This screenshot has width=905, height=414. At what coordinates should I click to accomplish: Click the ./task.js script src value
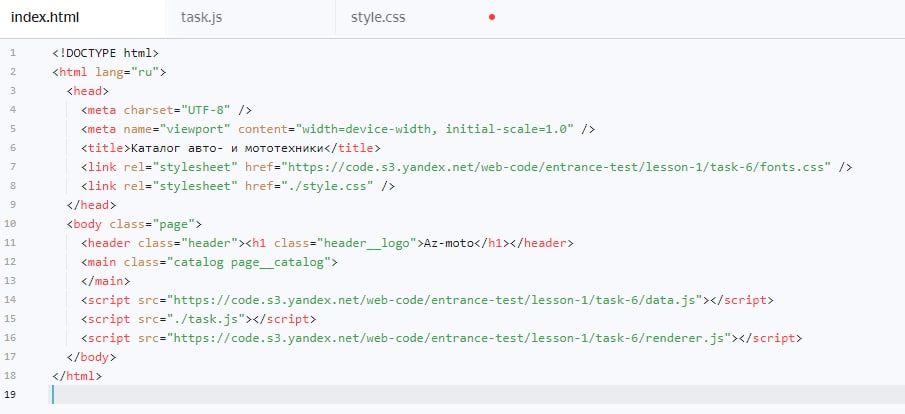206,319
